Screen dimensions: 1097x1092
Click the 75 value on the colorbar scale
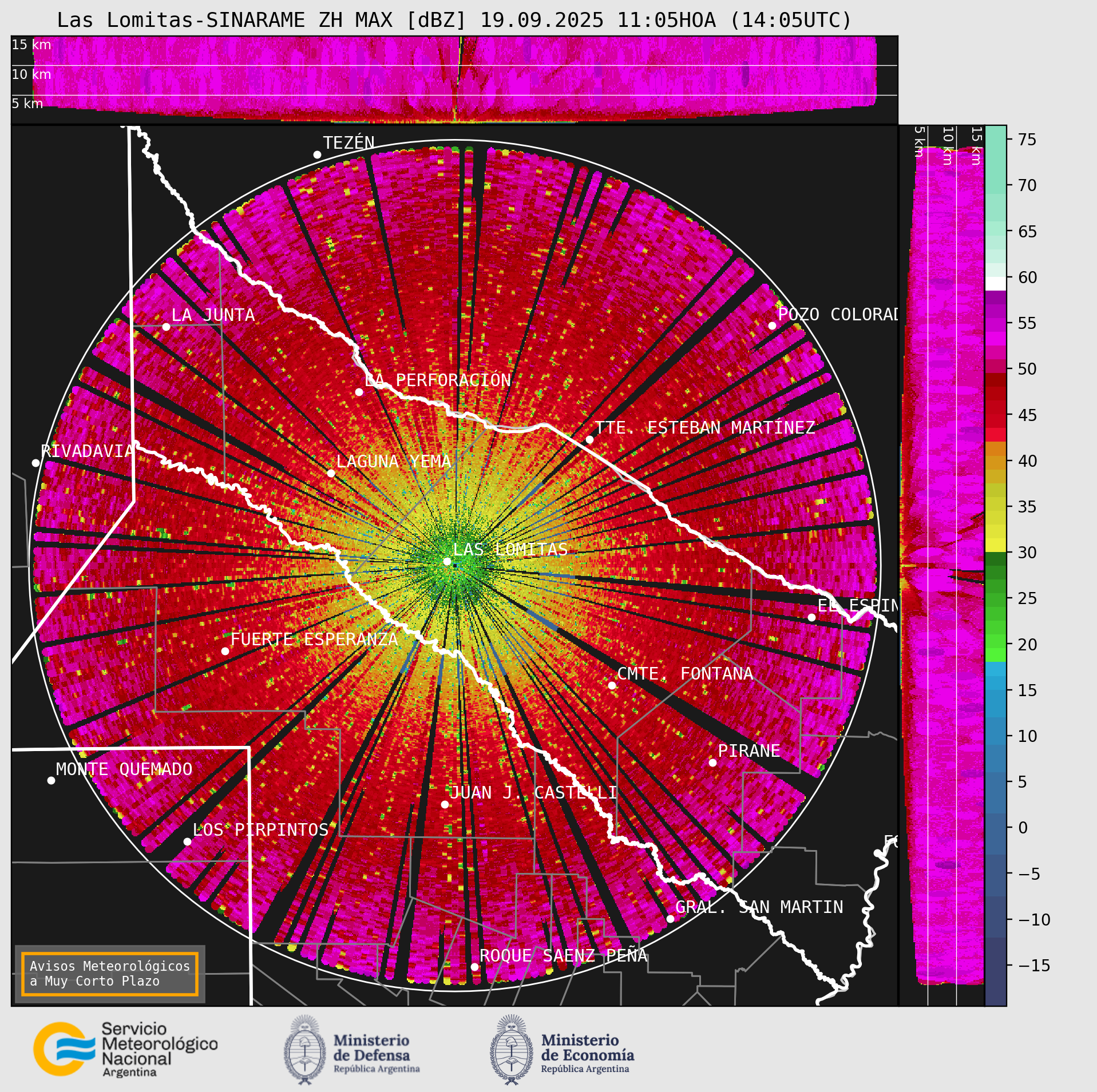point(1027,140)
